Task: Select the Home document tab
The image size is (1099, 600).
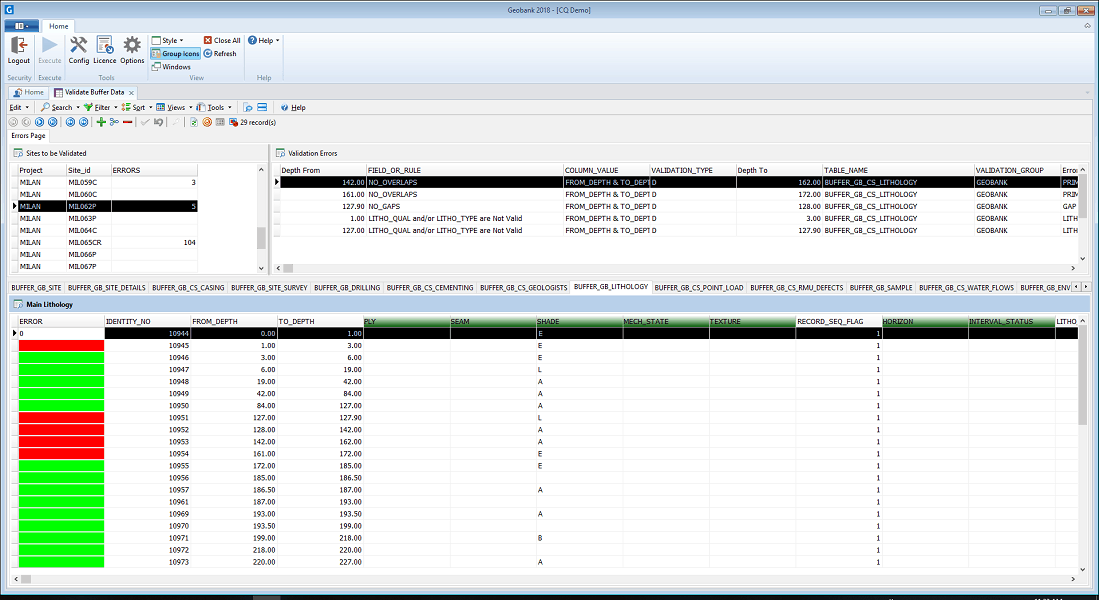Action: point(29,92)
